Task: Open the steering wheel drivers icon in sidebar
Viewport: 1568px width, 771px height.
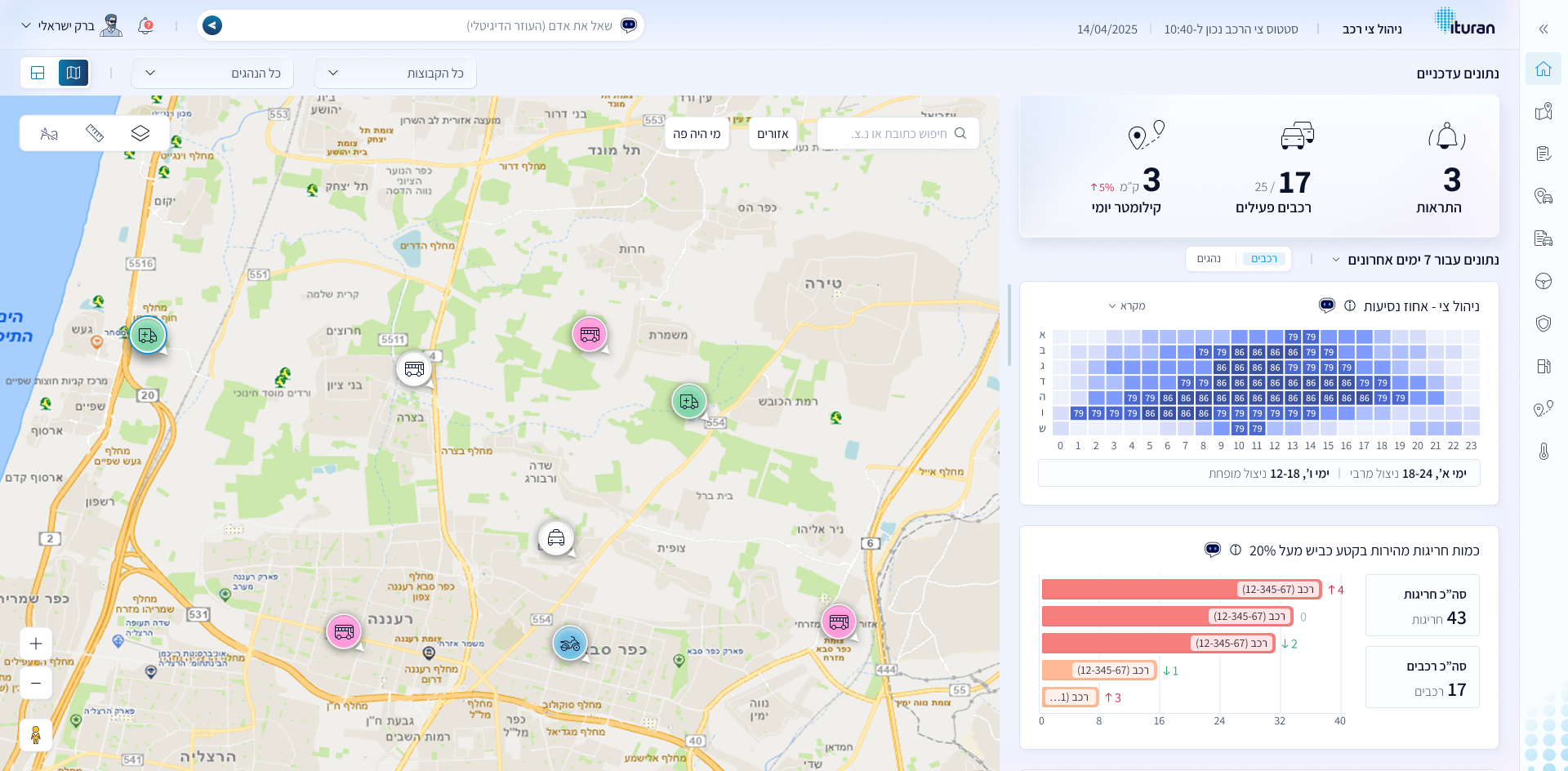Action: (x=1543, y=281)
